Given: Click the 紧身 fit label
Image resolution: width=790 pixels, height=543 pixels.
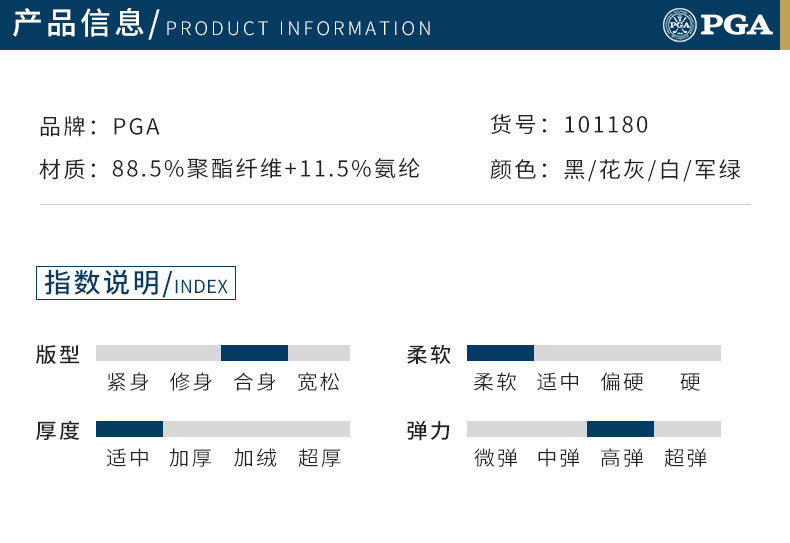Looking at the screenshot, I should pos(128,382).
